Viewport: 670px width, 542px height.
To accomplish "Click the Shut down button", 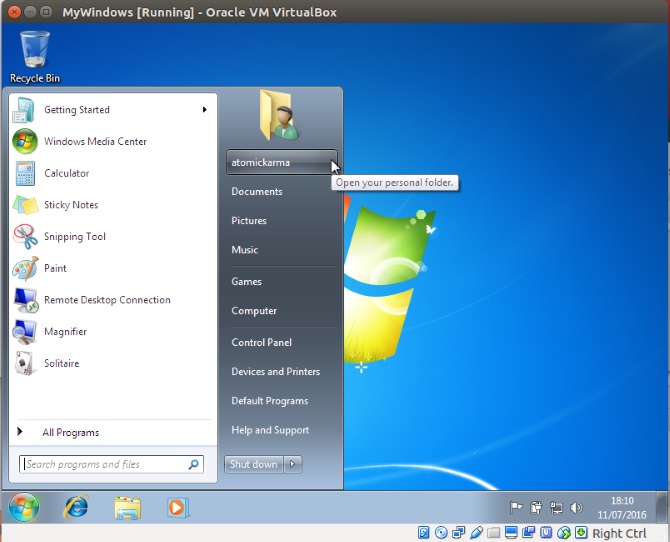I will click(253, 464).
